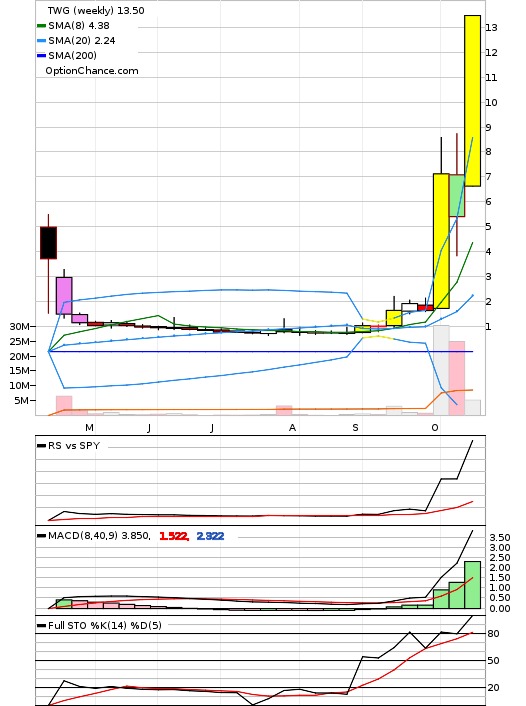
Task: Click the light green candlestick near 7
Action: click(457, 195)
